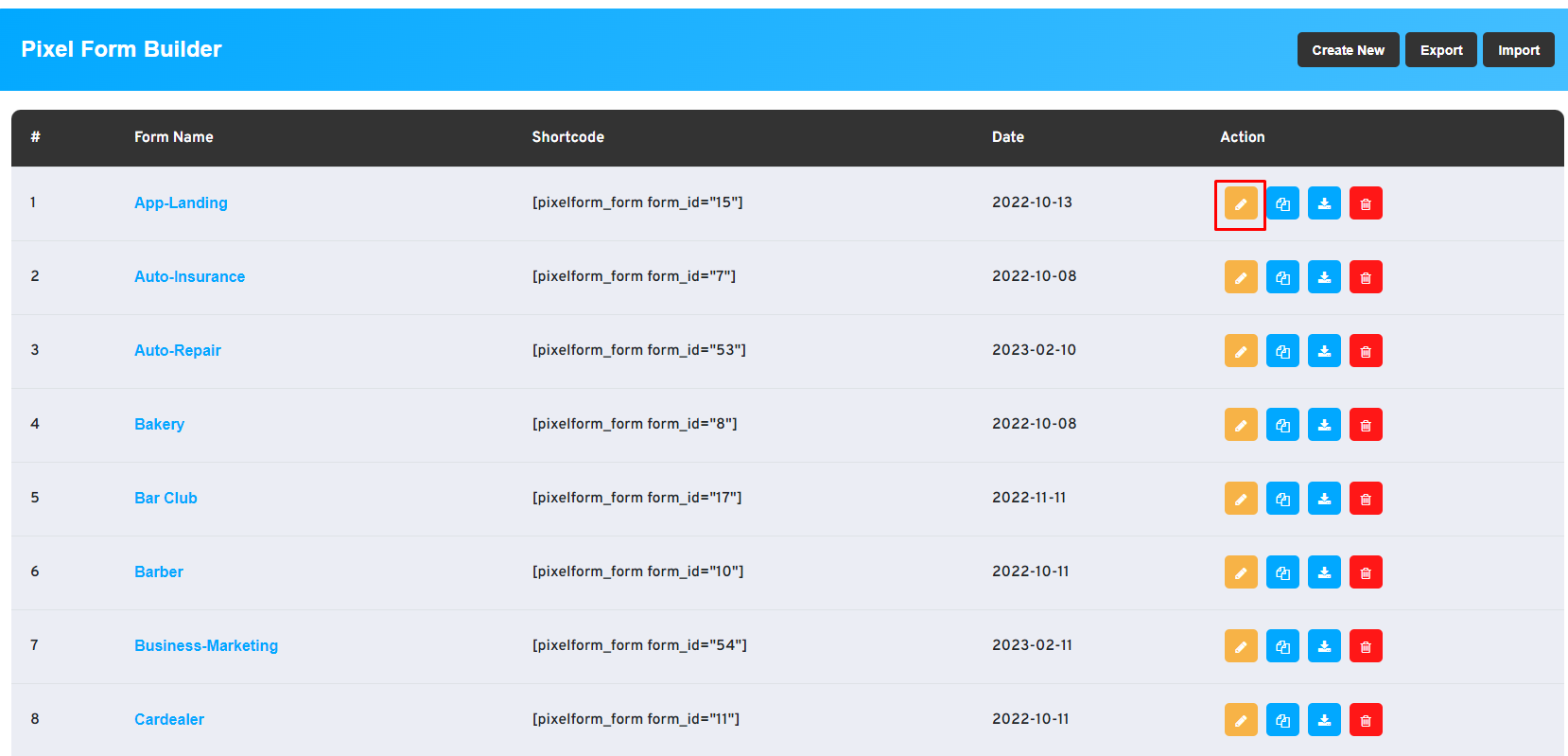Duplicate the Barber form
The width and height of the screenshot is (1568, 756).
click(x=1282, y=572)
